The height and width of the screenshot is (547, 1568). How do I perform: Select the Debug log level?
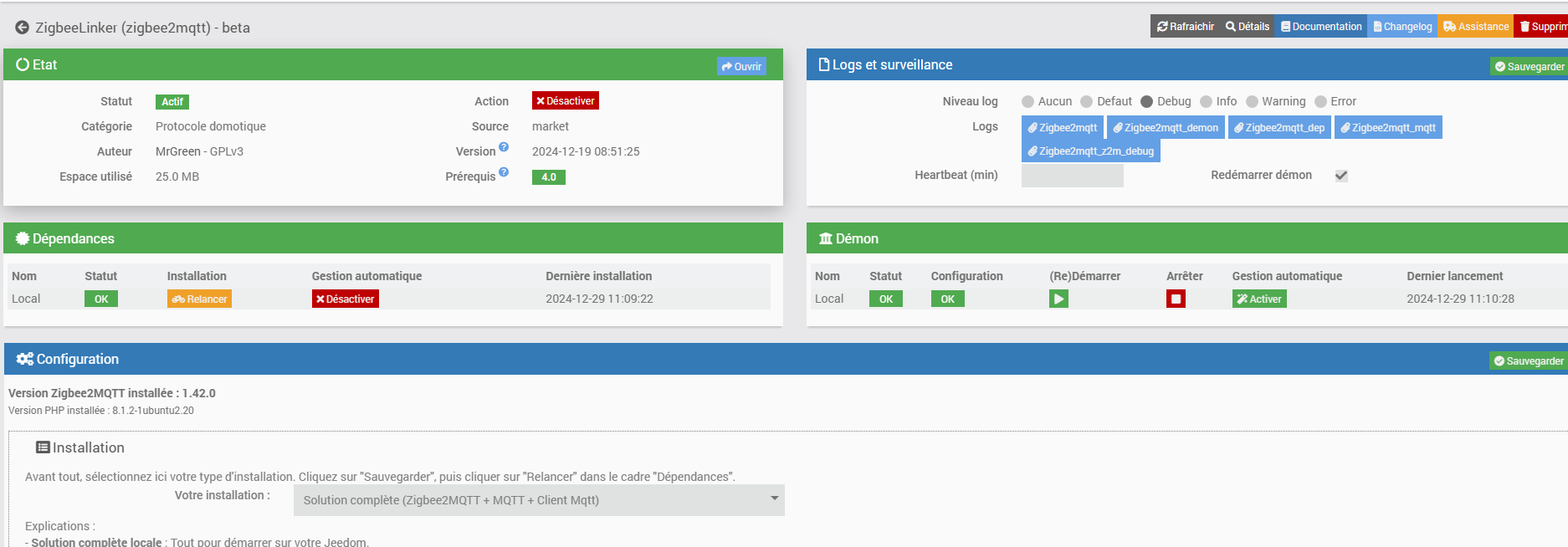click(x=1146, y=101)
